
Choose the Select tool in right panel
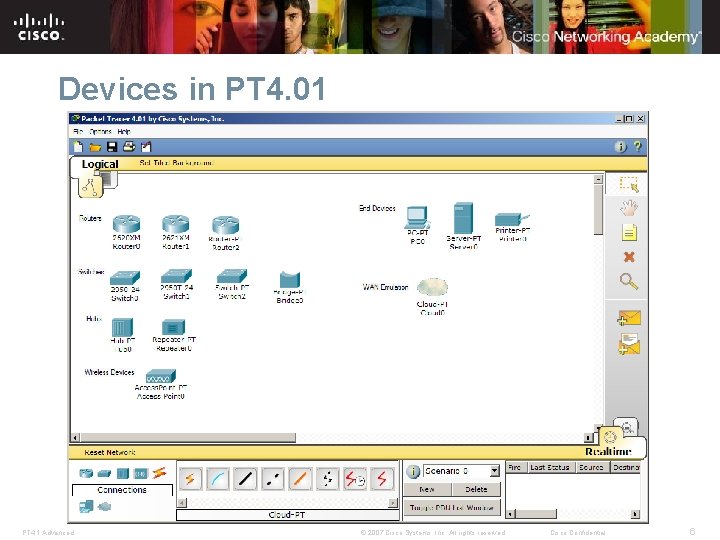629,185
